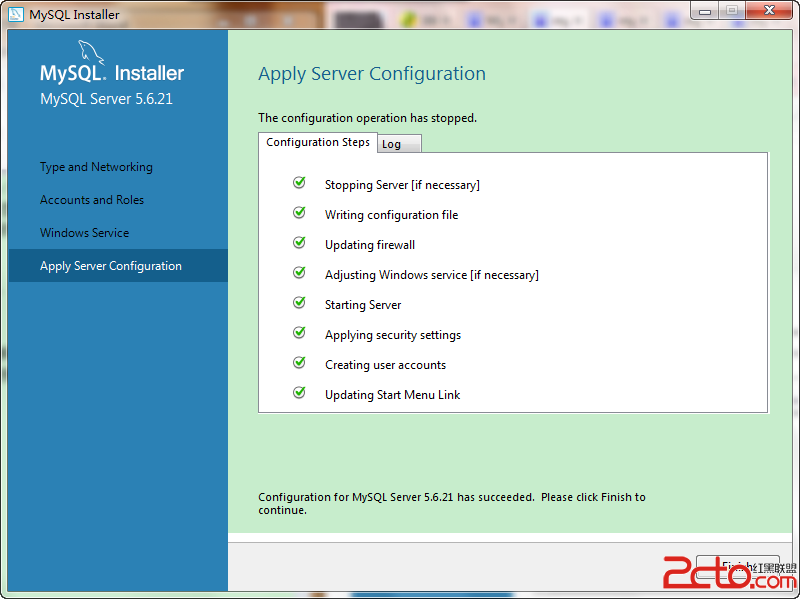Viewport: 800px width, 599px height.
Task: Click the Finish button
Action: click(x=738, y=566)
